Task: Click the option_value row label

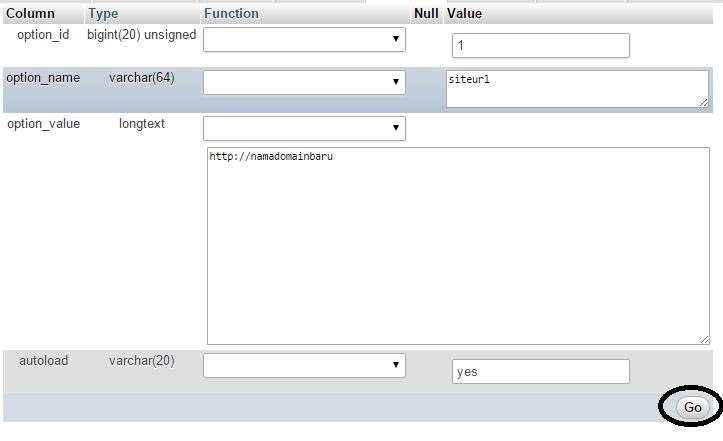Action: [43, 124]
